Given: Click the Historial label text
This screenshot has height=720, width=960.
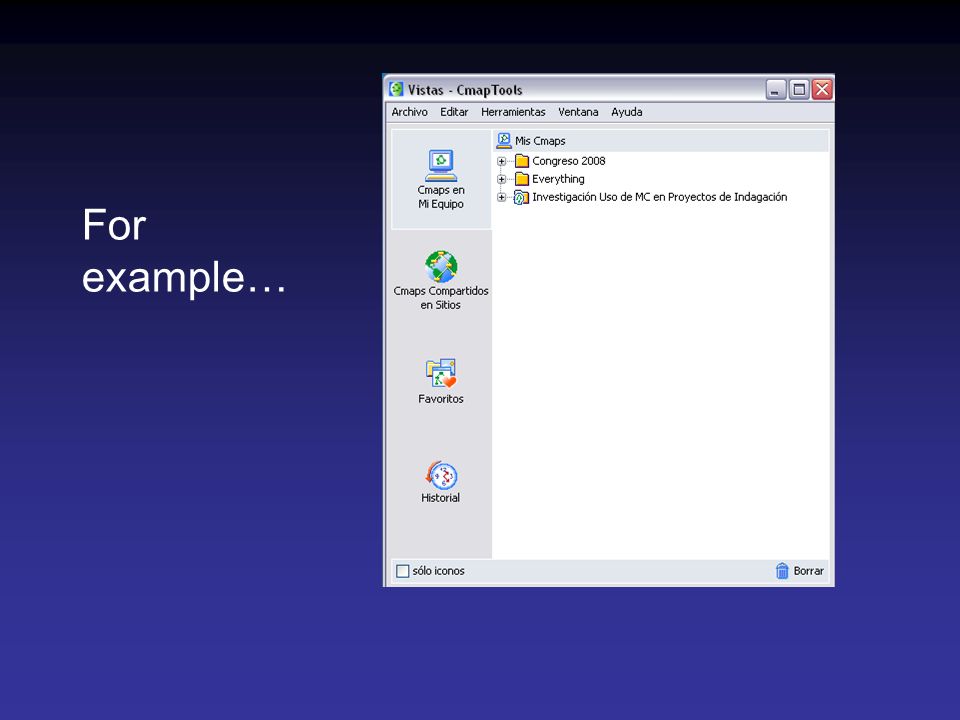Looking at the screenshot, I should (440, 498).
